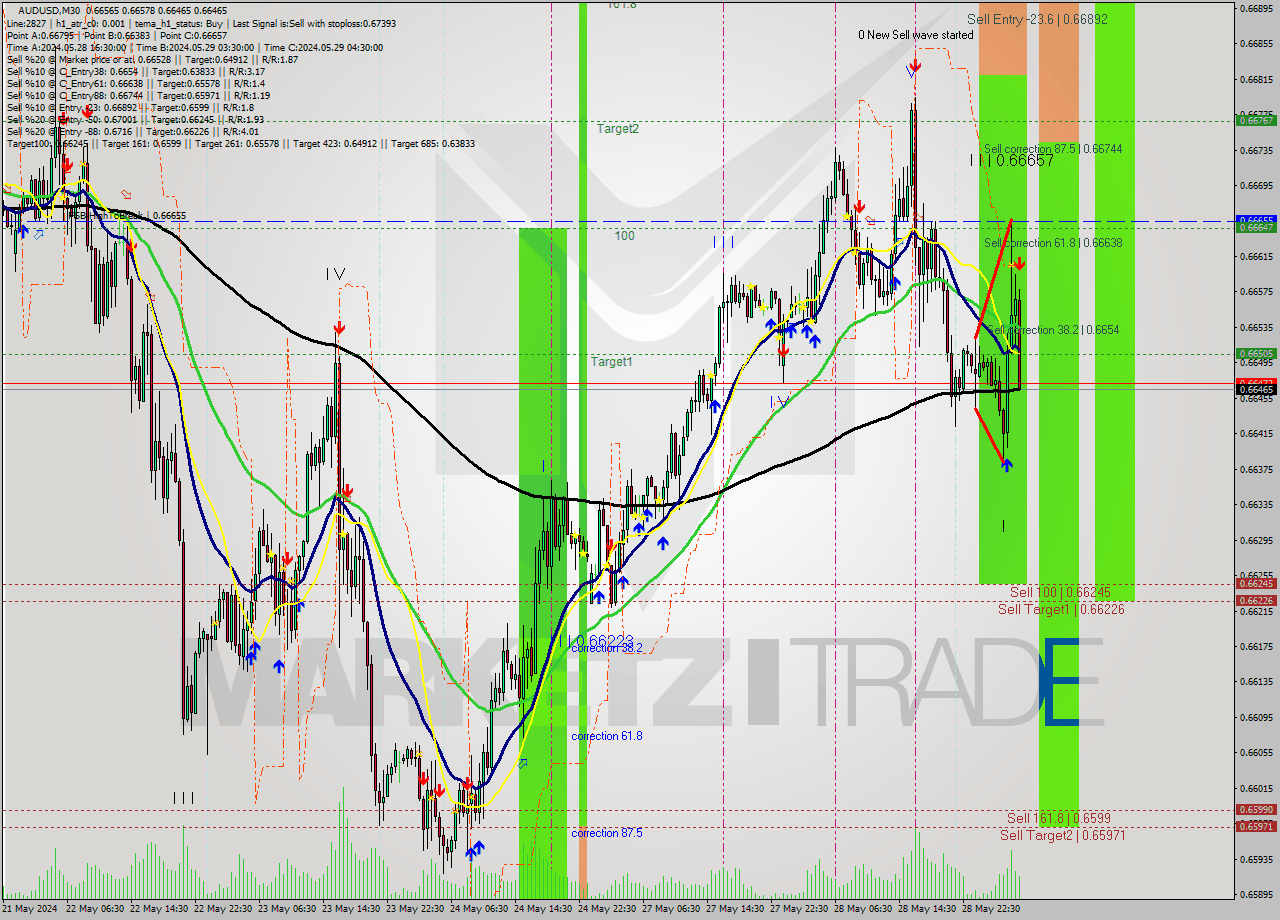1280x920 pixels.
Task: Click the '21 May 2024' time axis label
Action: point(30,909)
